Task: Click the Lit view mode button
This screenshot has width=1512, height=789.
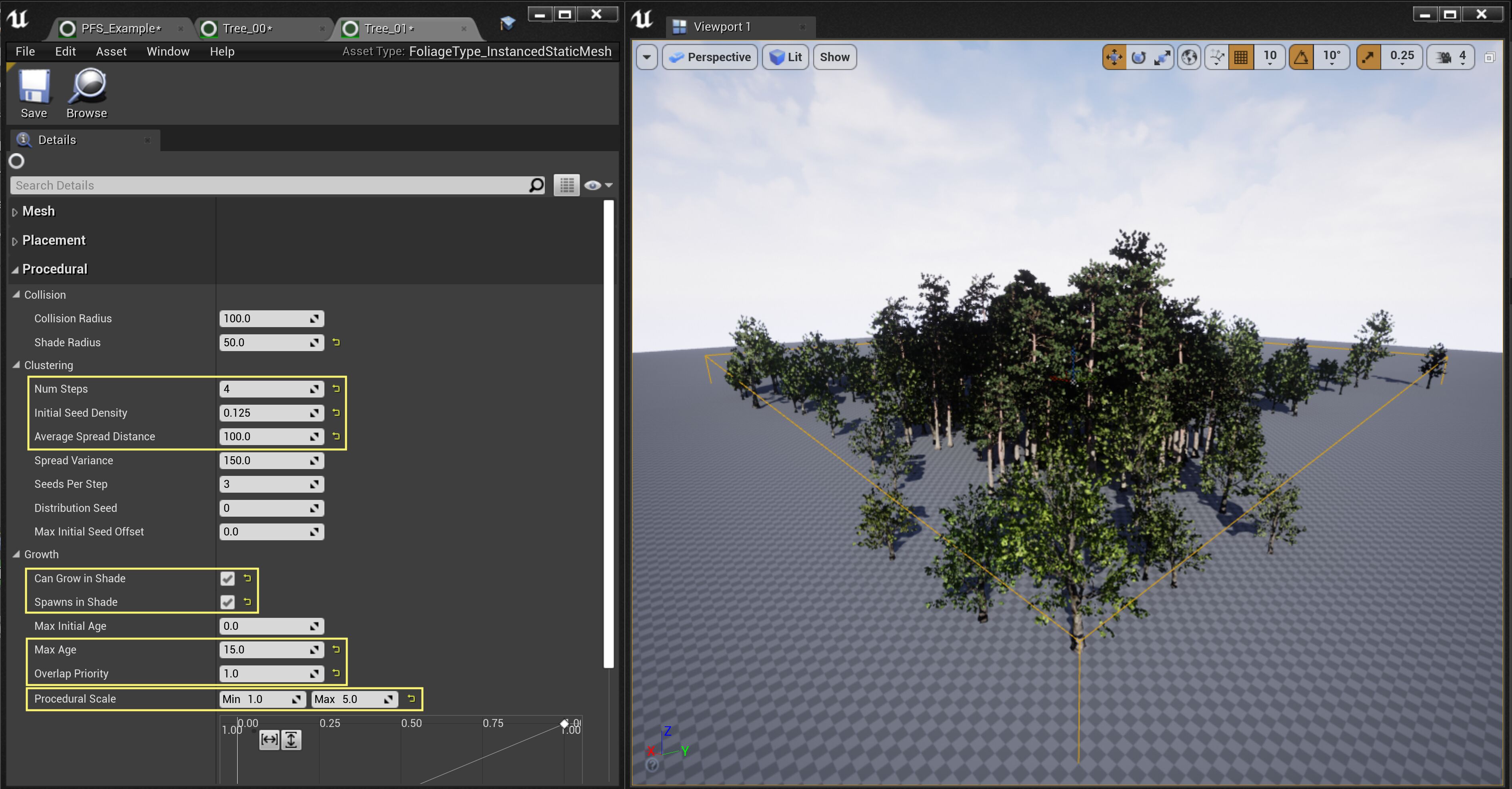Action: click(785, 57)
